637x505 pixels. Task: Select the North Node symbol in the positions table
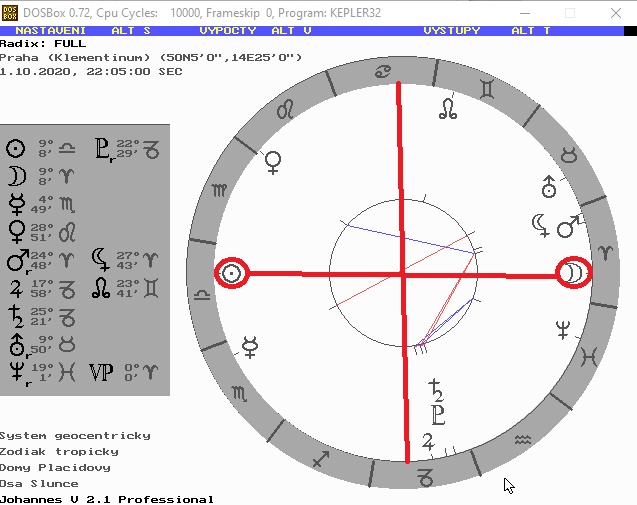101,288
